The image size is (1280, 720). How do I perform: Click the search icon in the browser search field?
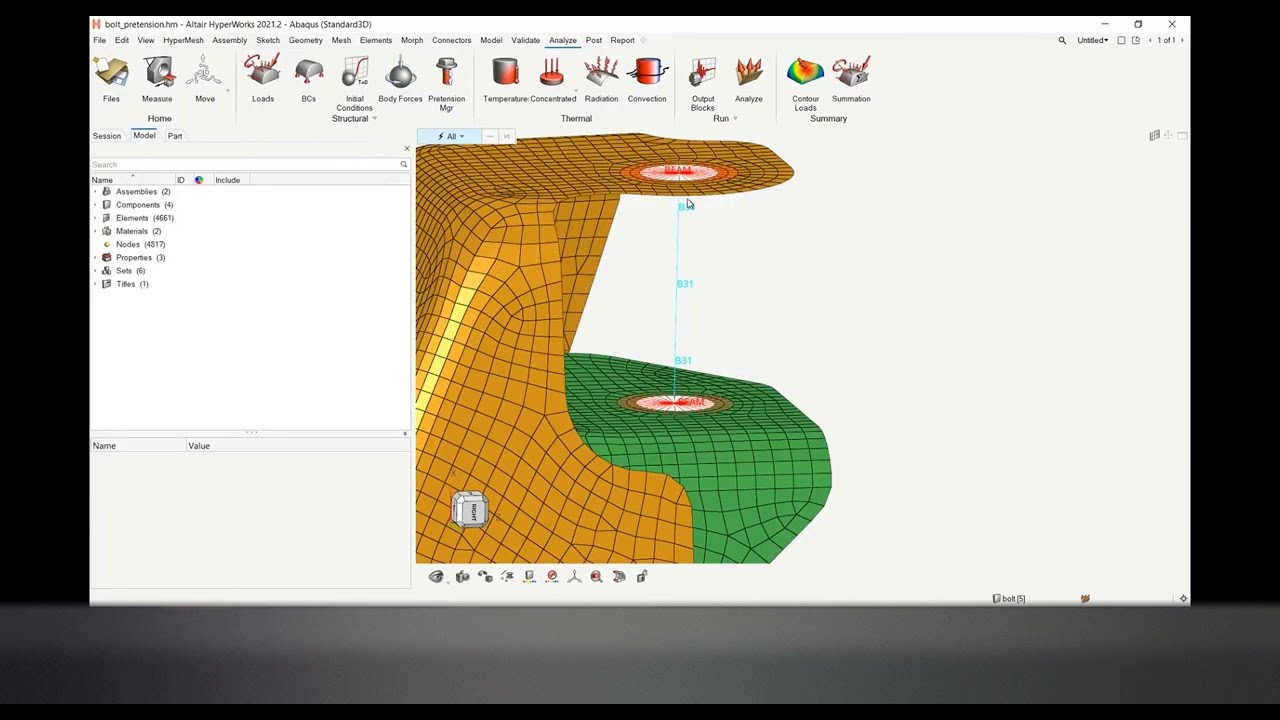[x=404, y=164]
